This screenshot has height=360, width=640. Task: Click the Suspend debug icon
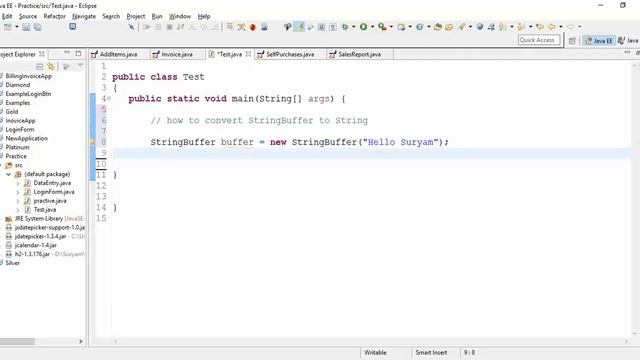(158, 27)
